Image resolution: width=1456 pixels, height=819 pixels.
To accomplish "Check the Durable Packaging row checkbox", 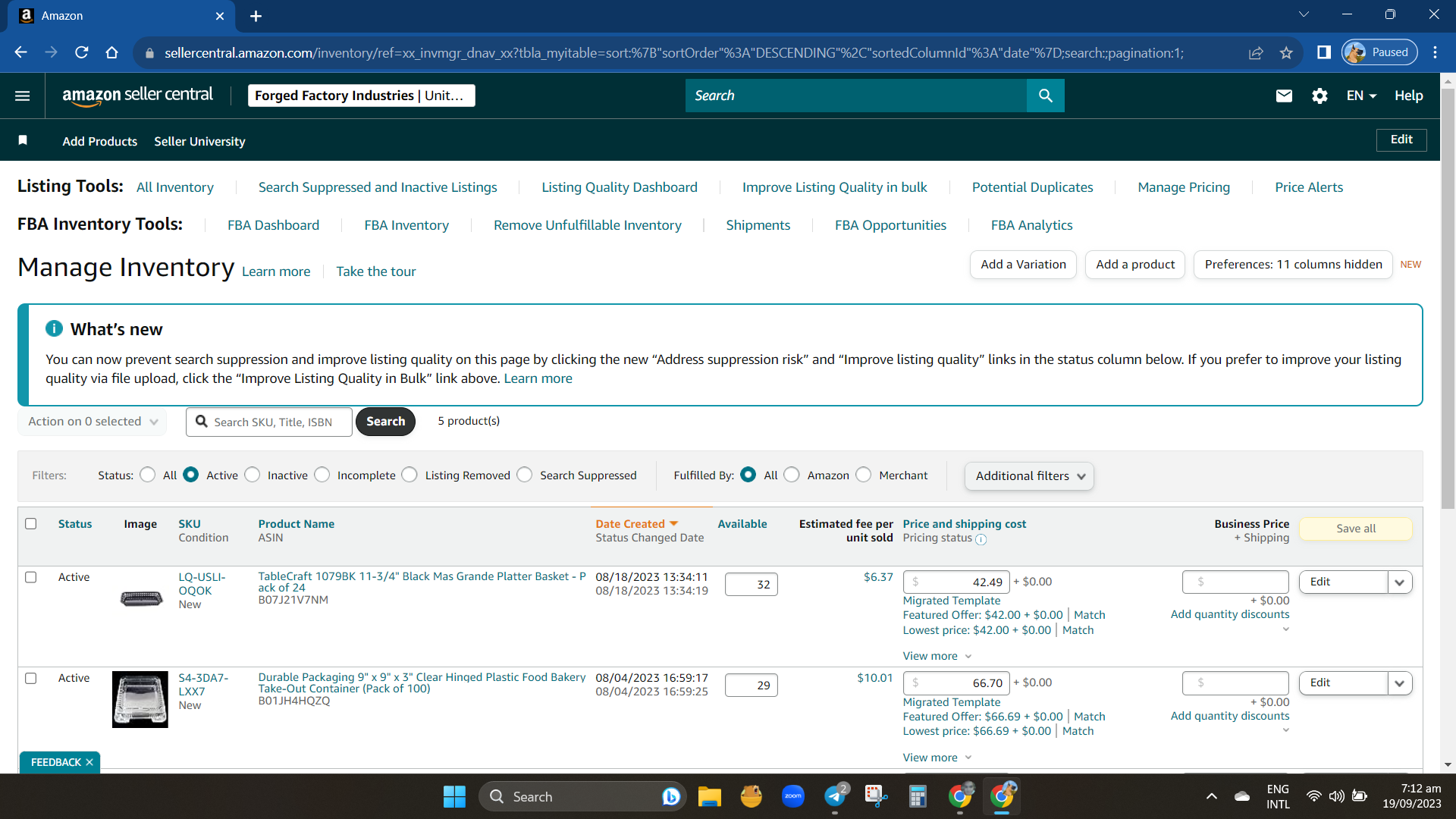I will (x=31, y=678).
